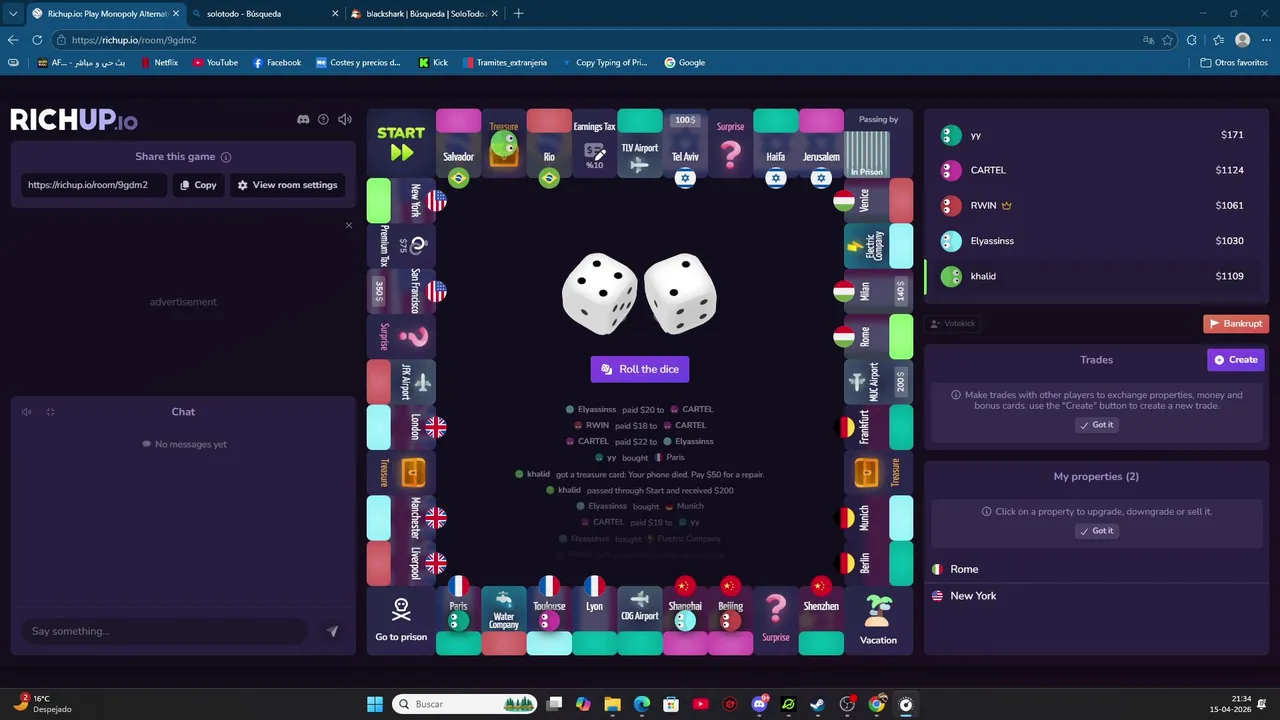Click the Vacation corner tile
Image resolution: width=1280 pixels, height=720 pixels.
(x=878, y=620)
